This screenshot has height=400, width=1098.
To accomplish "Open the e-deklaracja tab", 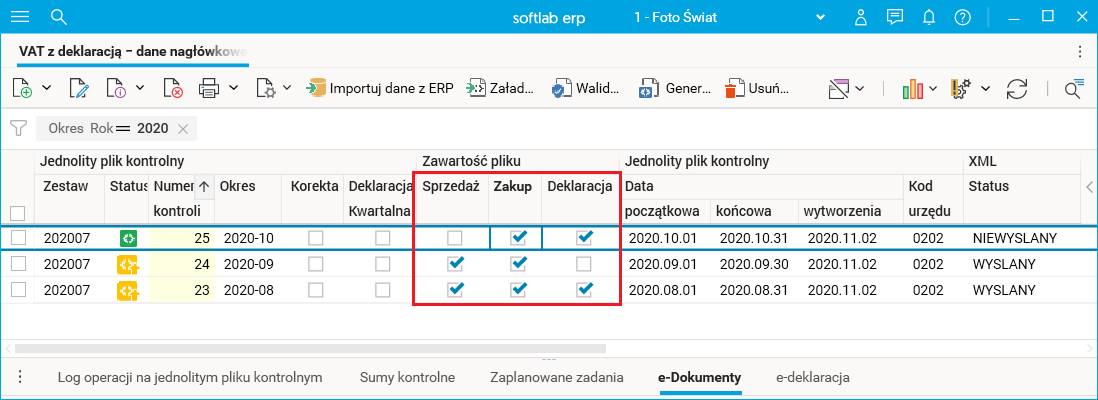I will 812,377.
